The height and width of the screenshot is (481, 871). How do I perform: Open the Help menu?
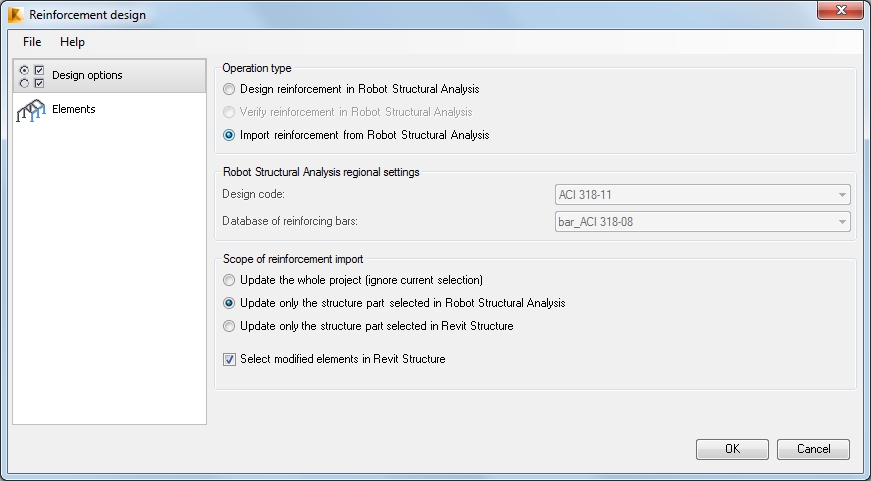(x=72, y=42)
